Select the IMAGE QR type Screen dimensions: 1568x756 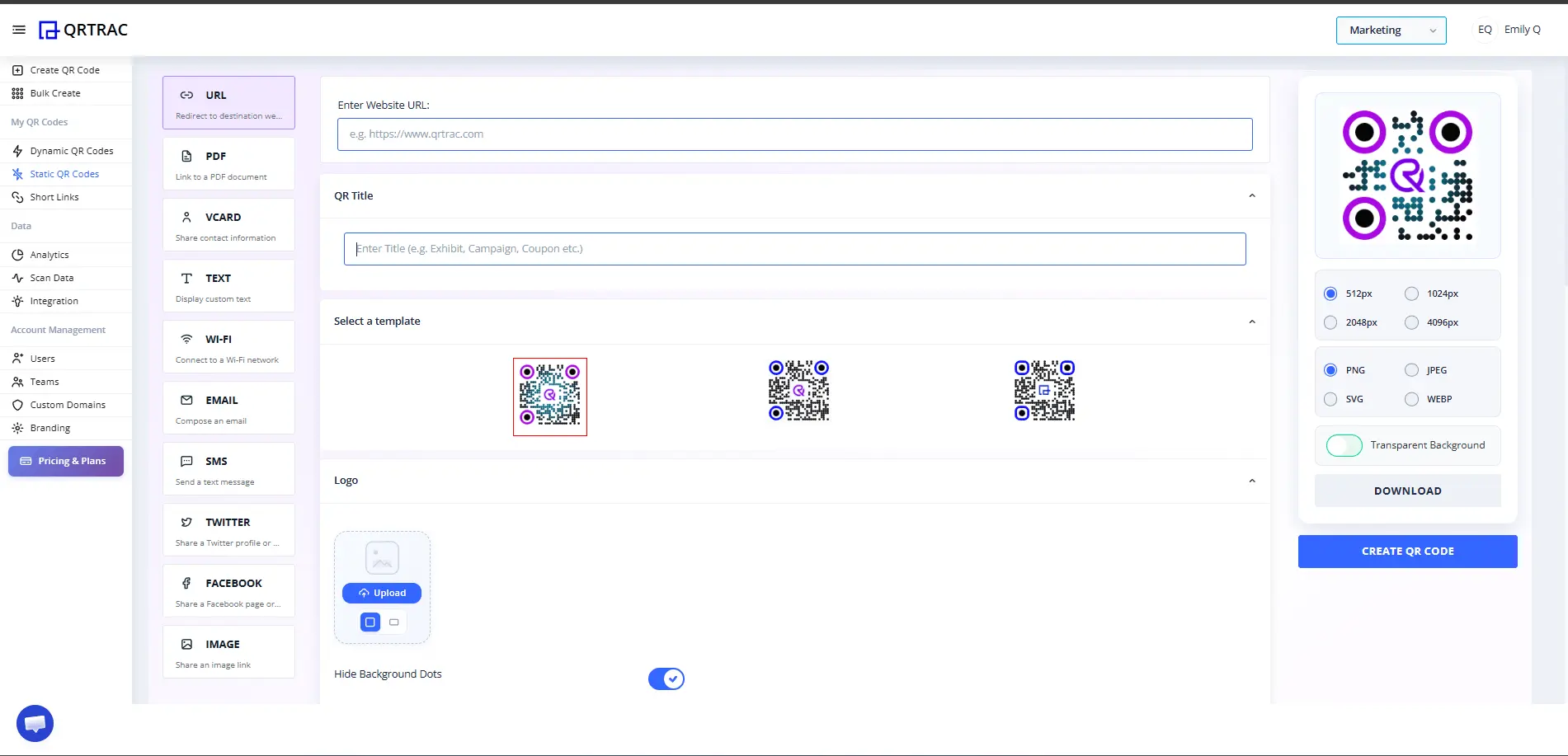click(x=228, y=652)
